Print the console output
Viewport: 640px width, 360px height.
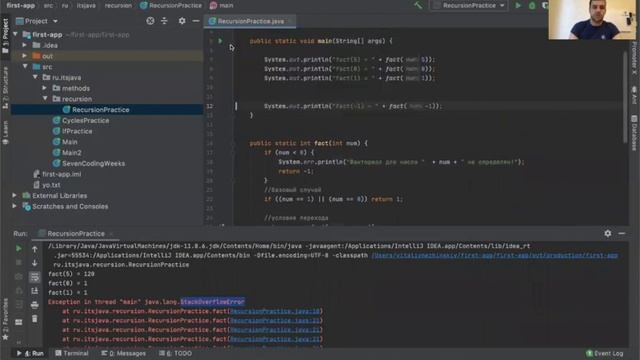[35, 304]
